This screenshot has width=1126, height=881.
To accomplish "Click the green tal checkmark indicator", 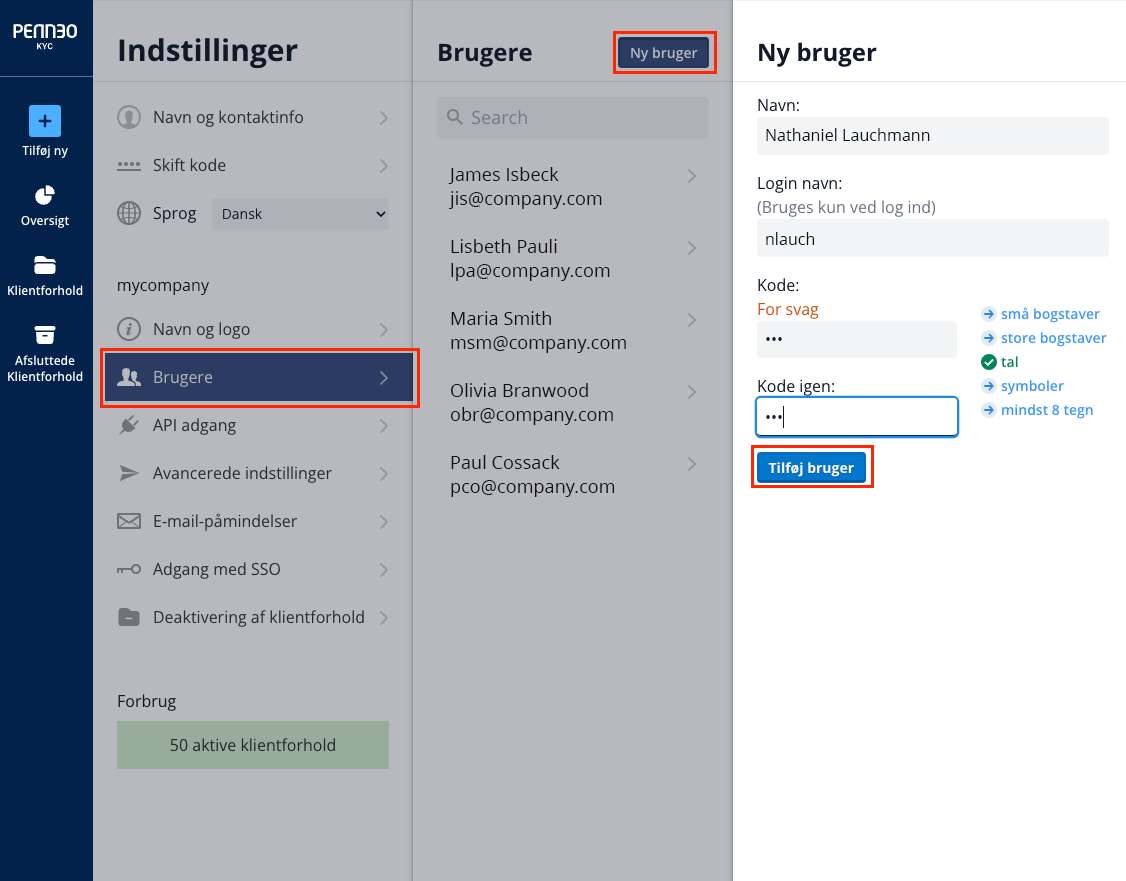I will pos(989,362).
